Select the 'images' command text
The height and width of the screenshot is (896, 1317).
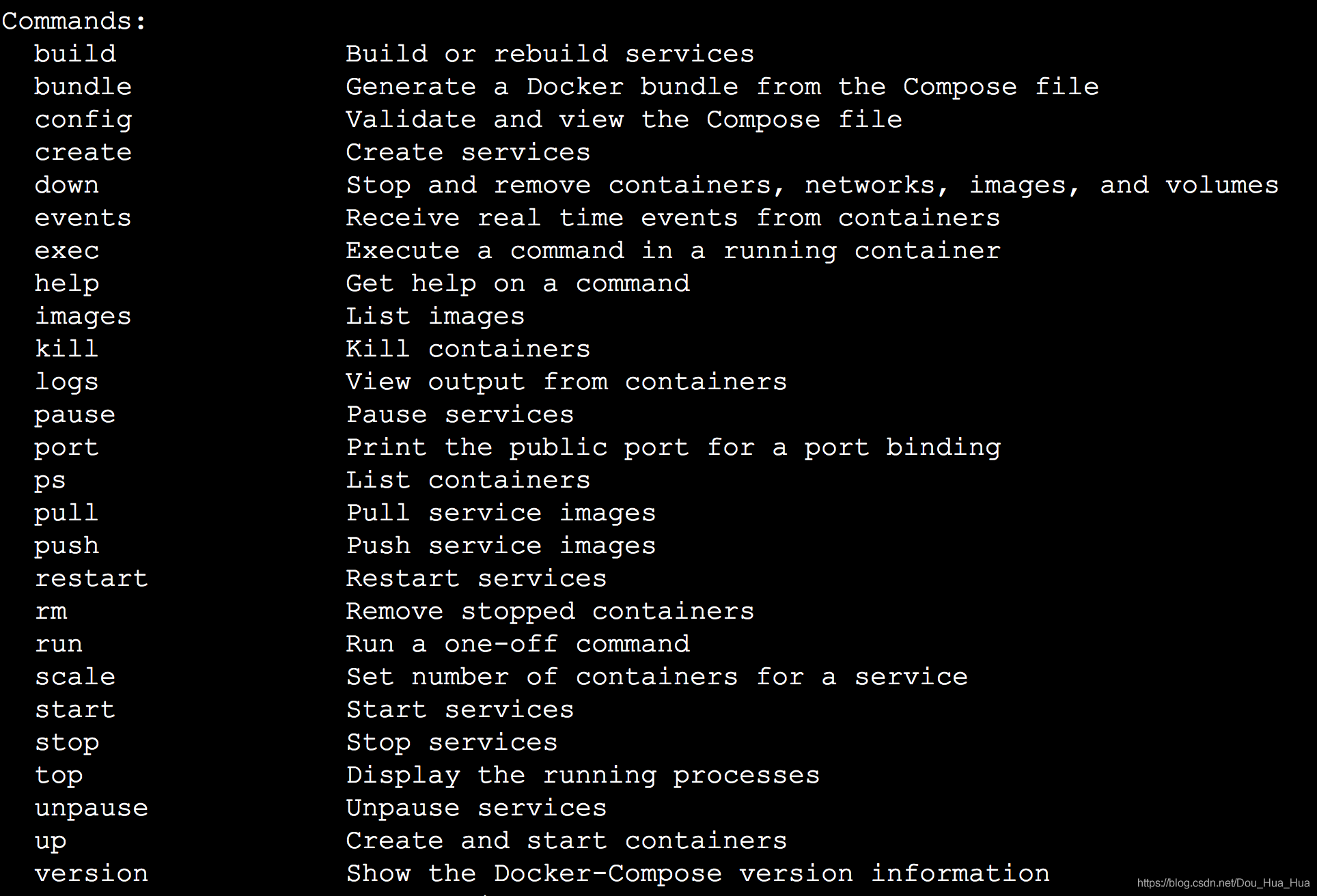[x=83, y=317]
